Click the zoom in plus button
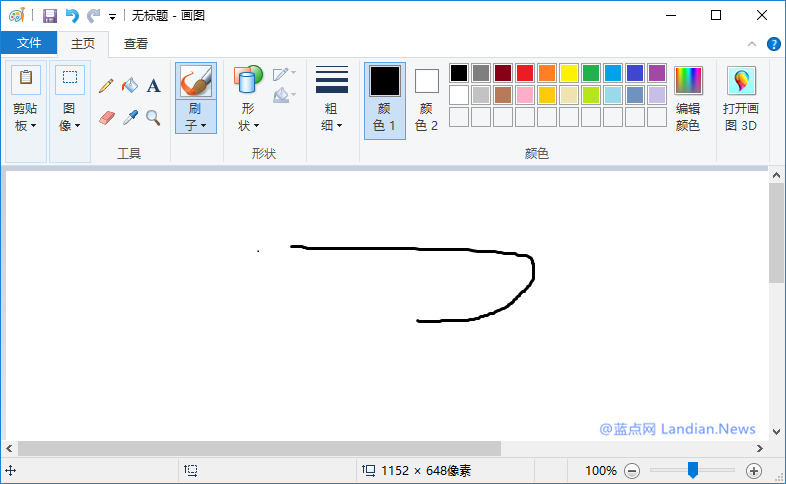 tap(753, 471)
